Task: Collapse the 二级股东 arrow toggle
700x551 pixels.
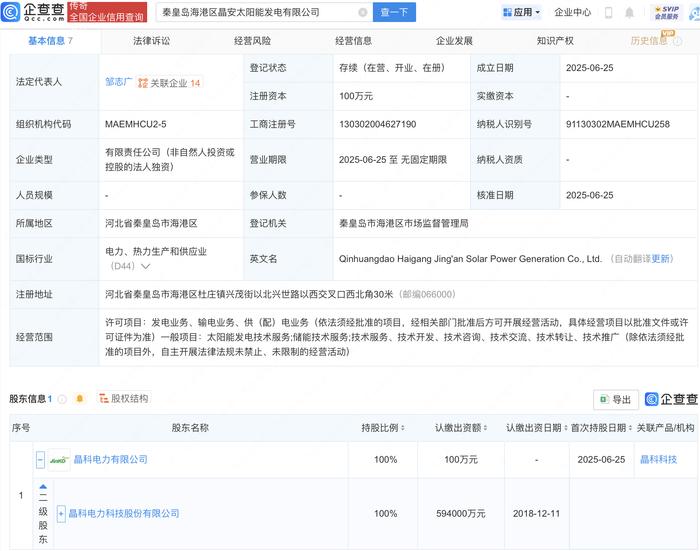Action: (43, 487)
